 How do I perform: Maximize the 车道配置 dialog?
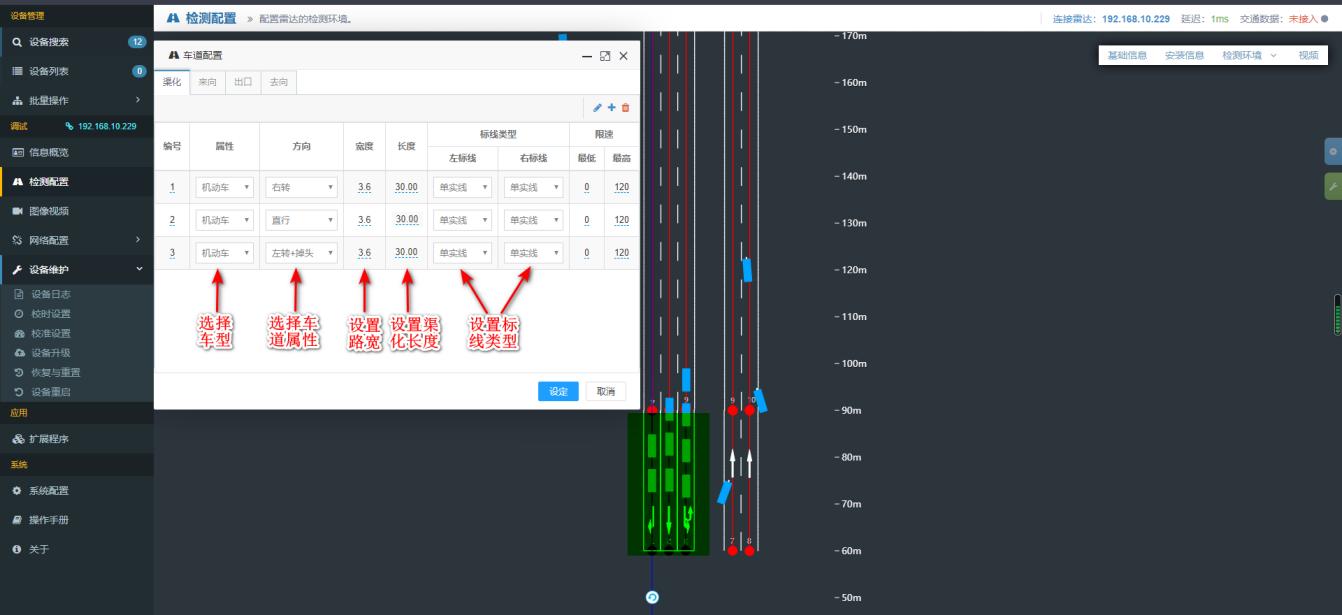(605, 56)
